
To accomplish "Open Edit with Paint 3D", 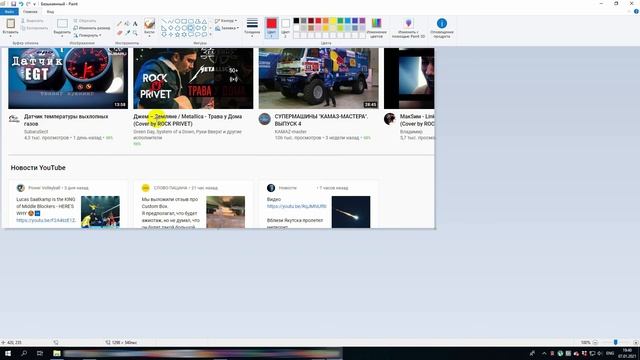I will [x=408, y=28].
